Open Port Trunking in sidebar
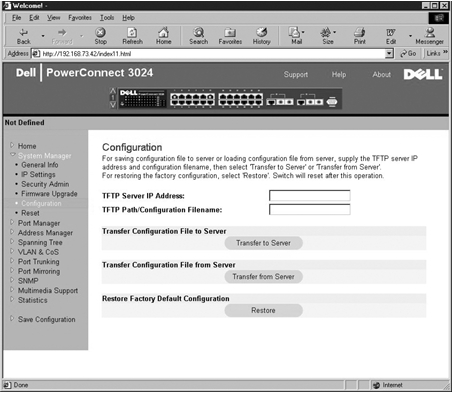Image resolution: width=462 pixels, height=402 pixels. (x=38, y=262)
